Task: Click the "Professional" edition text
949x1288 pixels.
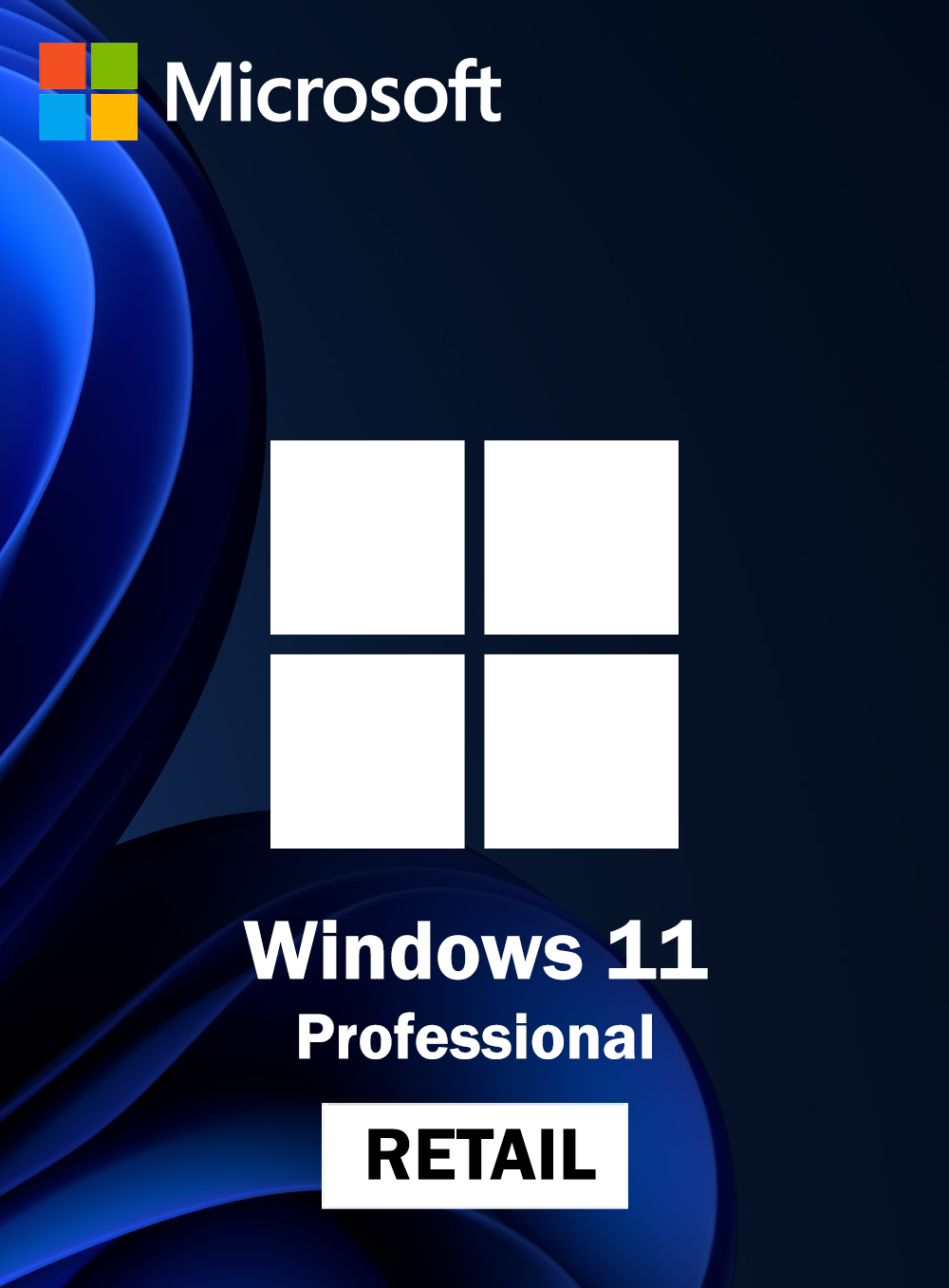Action: [475, 1037]
